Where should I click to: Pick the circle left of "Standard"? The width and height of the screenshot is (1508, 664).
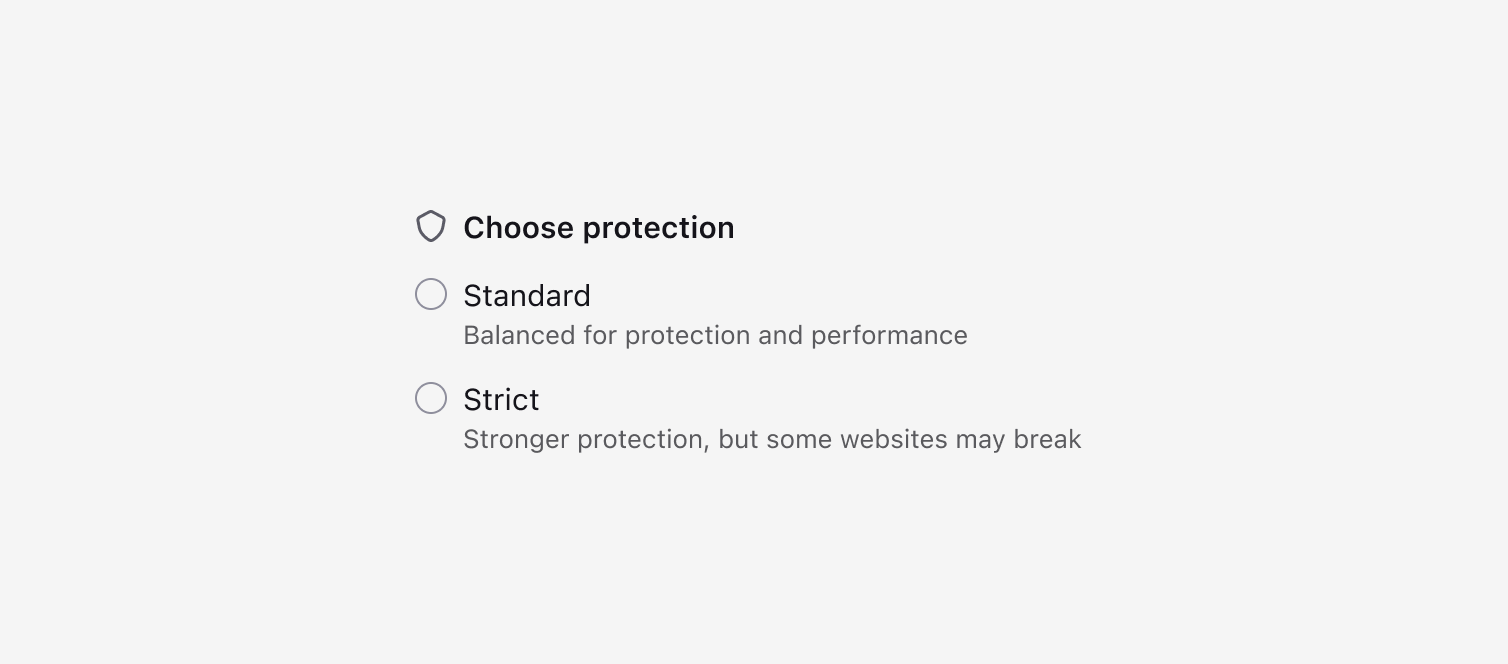pos(431,295)
